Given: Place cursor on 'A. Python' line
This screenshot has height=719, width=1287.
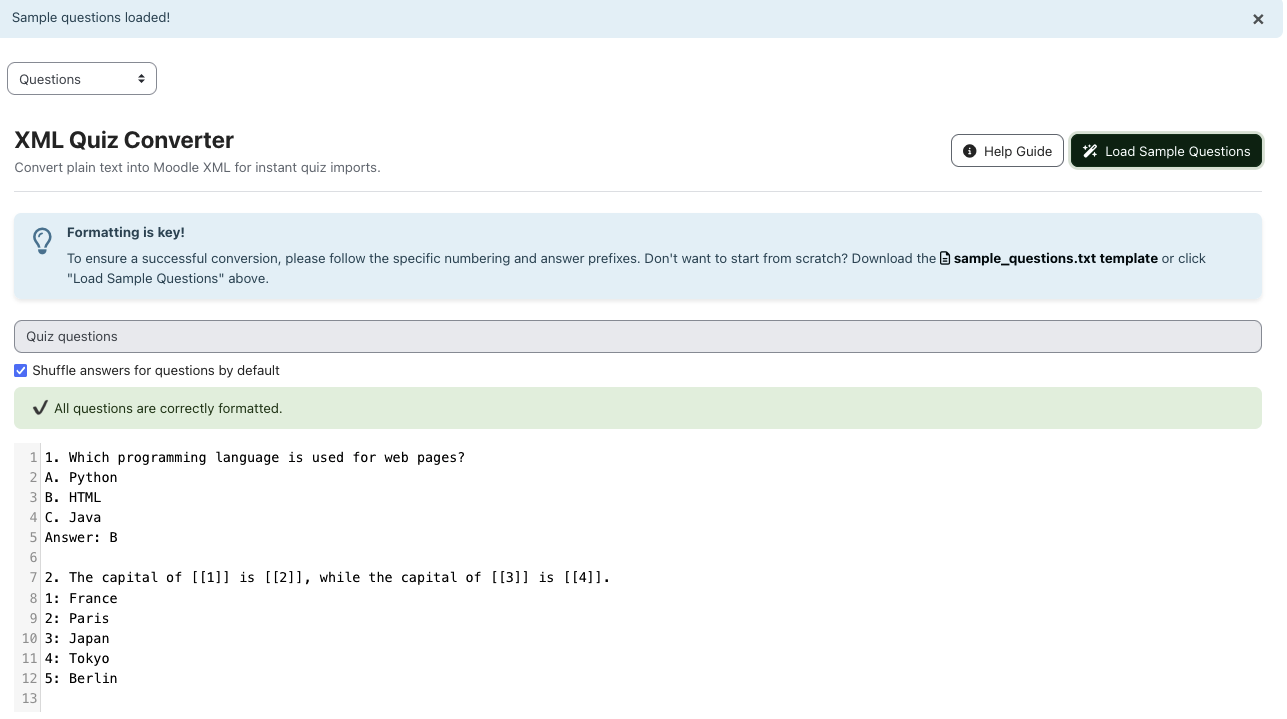Looking at the screenshot, I should click(81, 477).
